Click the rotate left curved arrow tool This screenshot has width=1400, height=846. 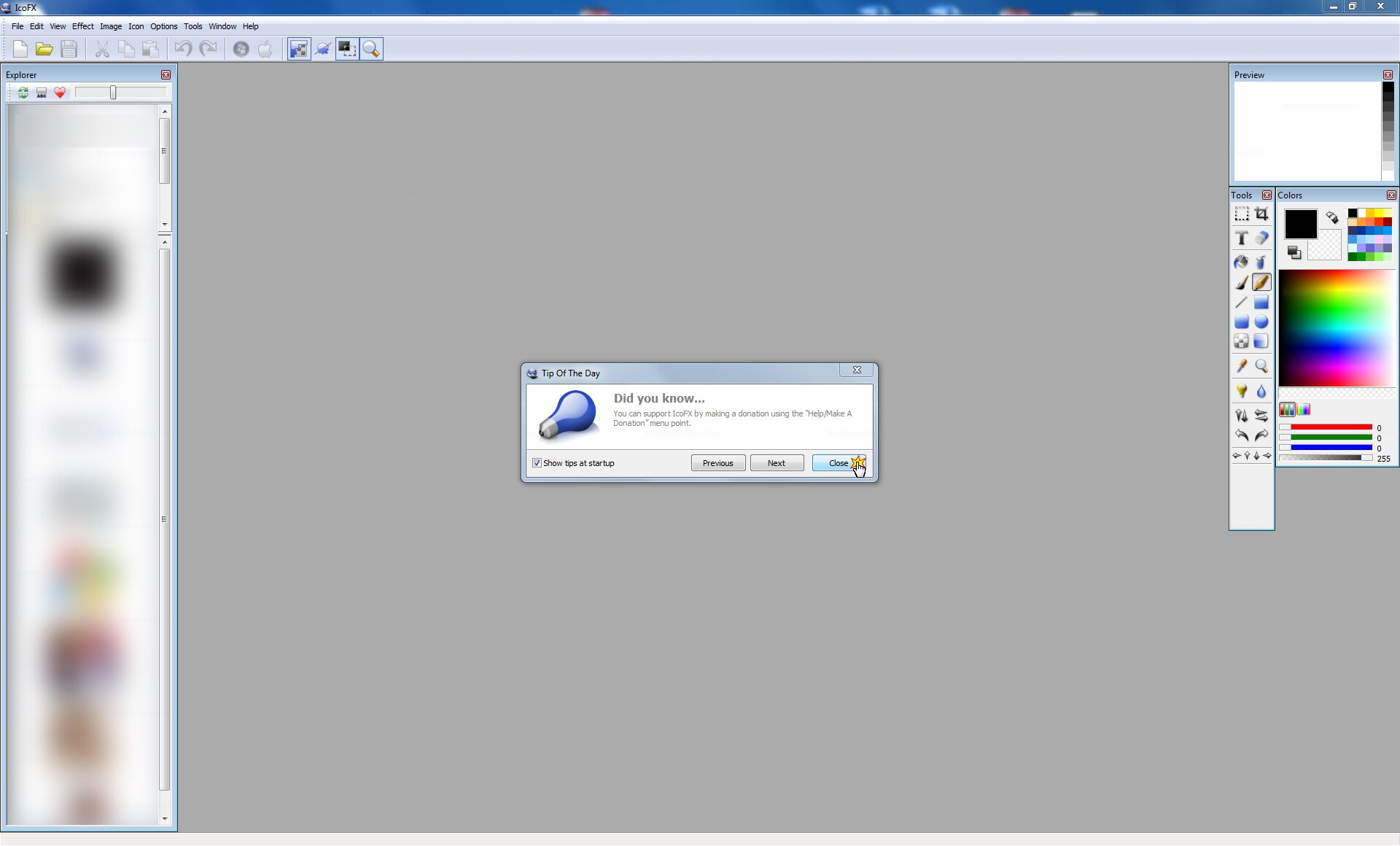click(x=1242, y=435)
